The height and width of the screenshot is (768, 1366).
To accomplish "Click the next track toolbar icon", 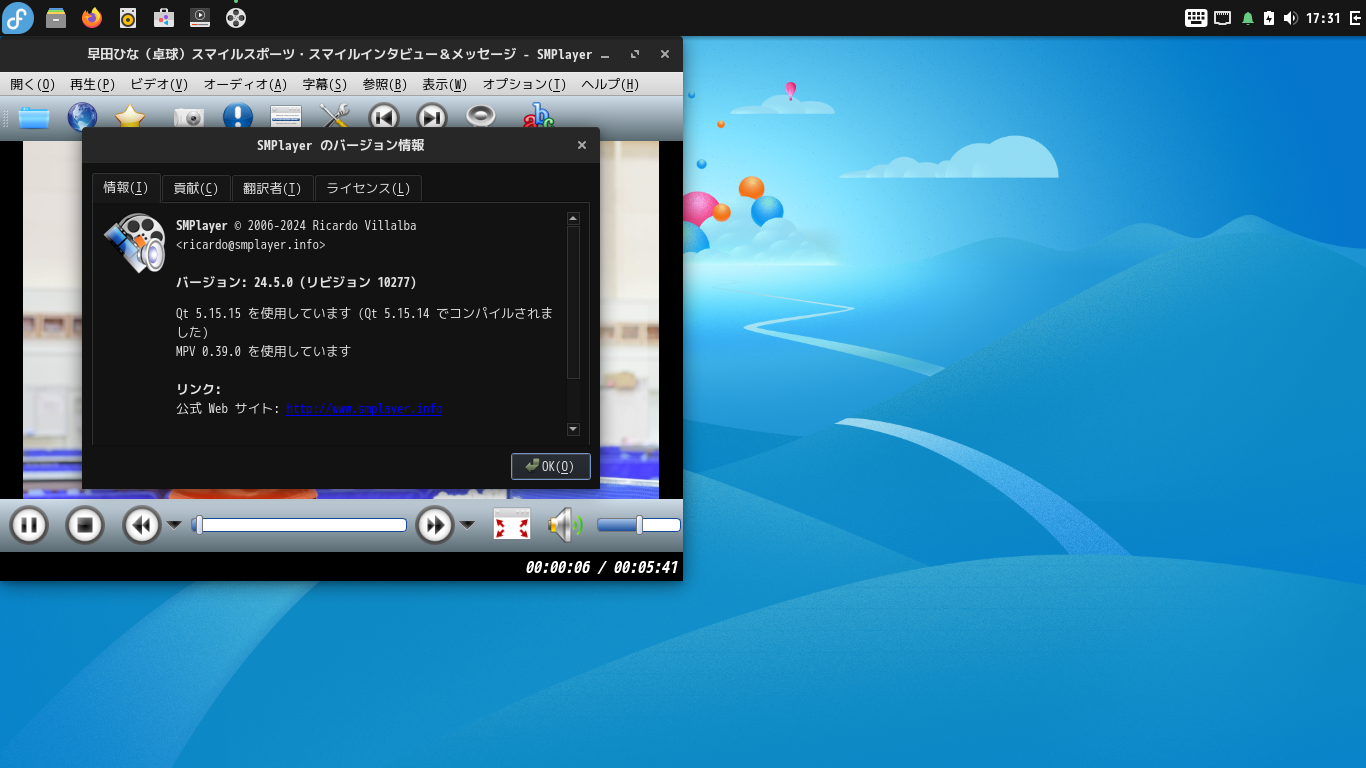I will [x=432, y=117].
